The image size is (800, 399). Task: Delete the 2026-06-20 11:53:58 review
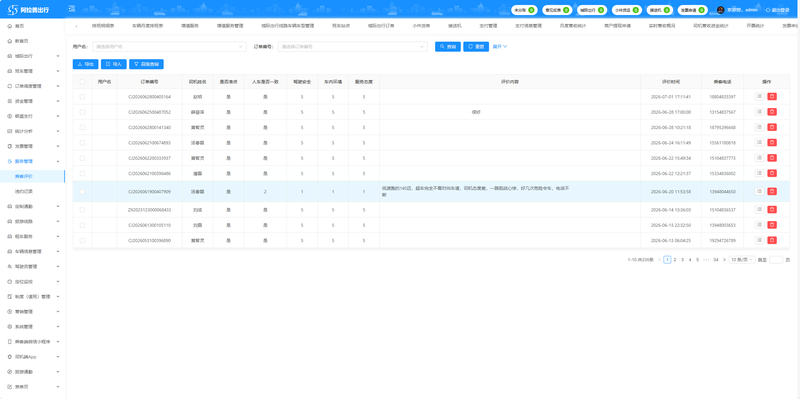click(x=772, y=191)
